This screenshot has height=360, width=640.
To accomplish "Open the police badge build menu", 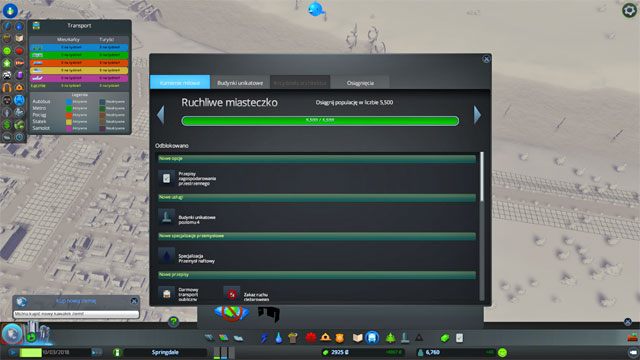I will 340,338.
